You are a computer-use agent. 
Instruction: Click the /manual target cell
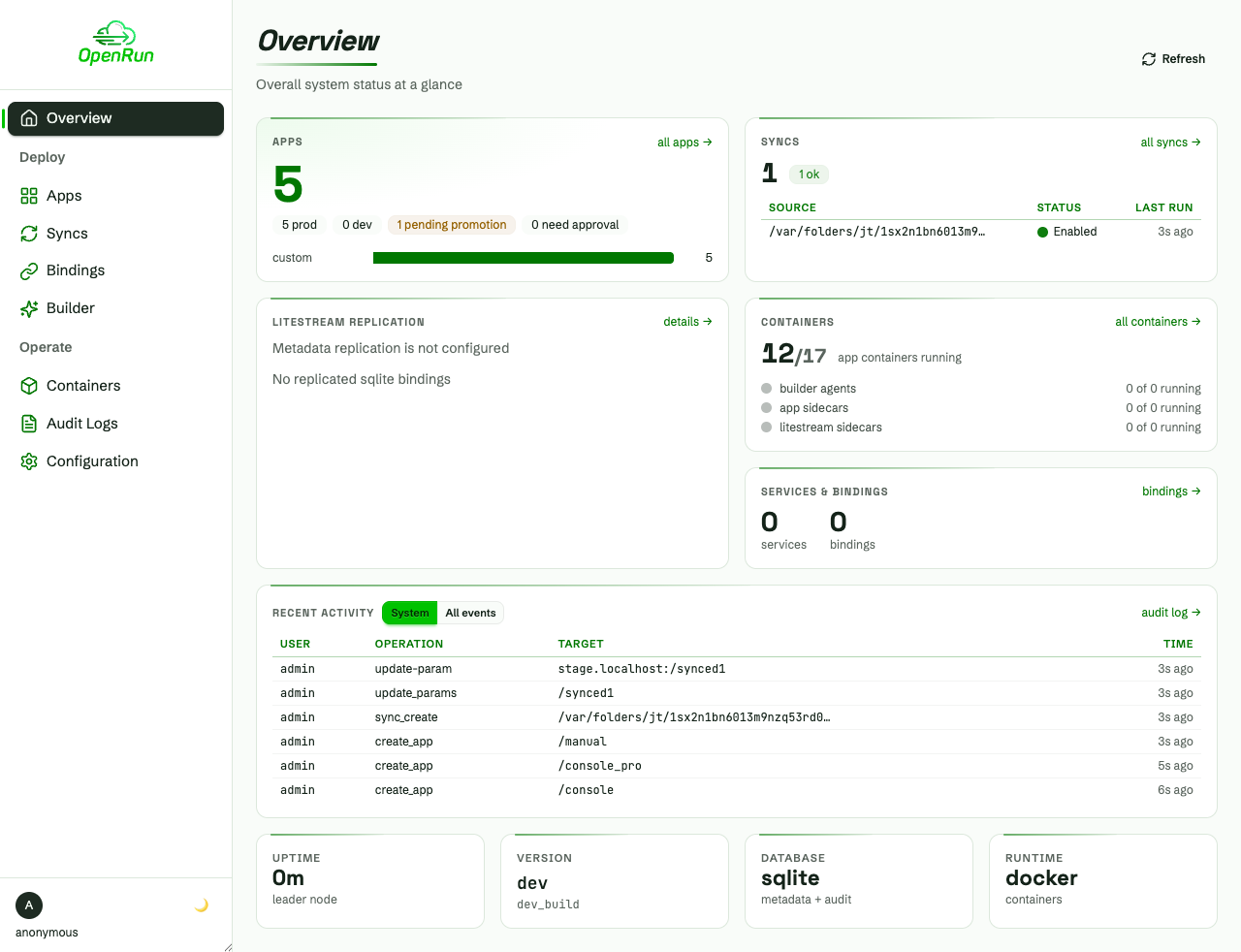(583, 742)
